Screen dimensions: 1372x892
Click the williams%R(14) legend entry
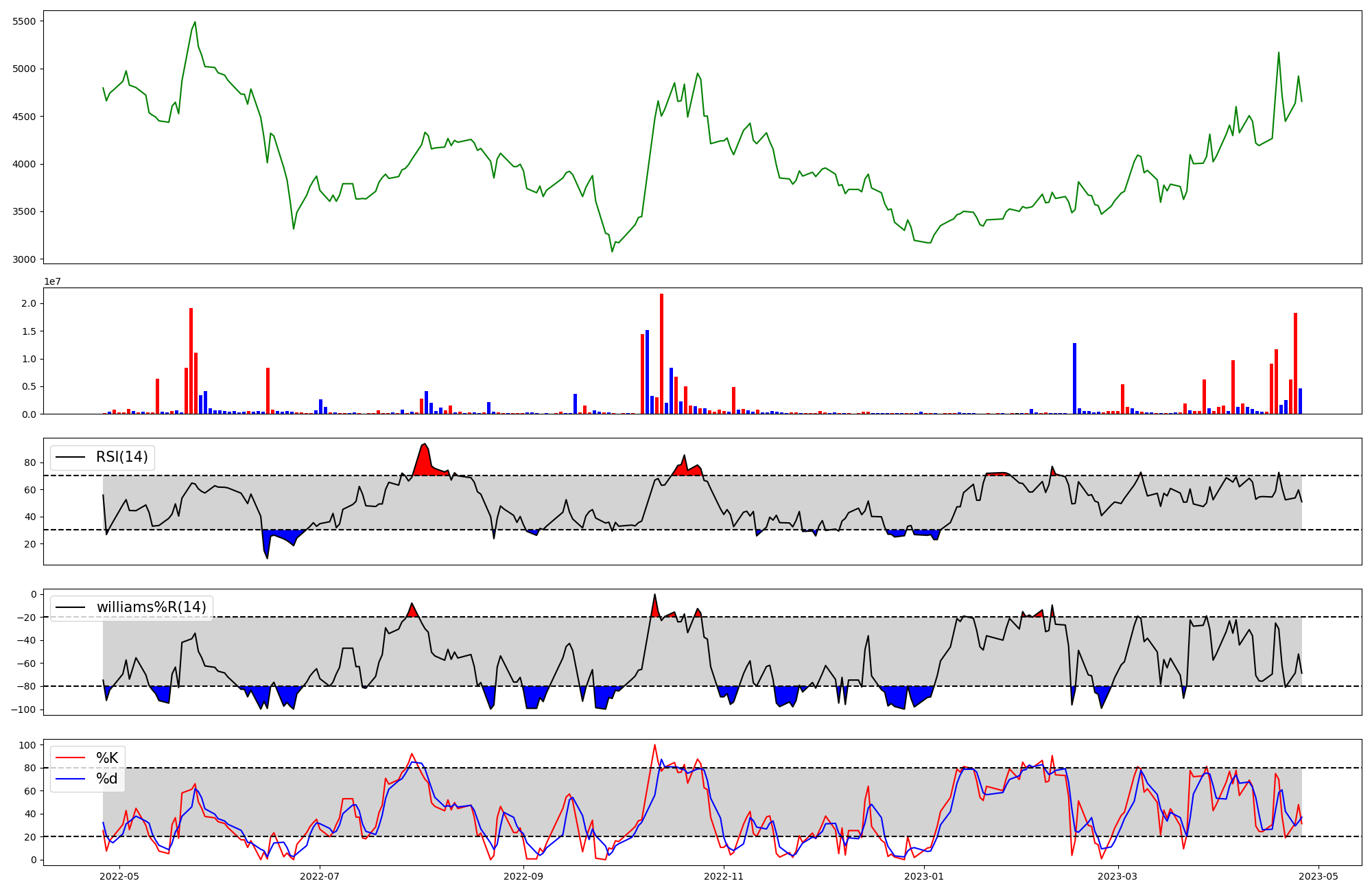[x=151, y=607]
